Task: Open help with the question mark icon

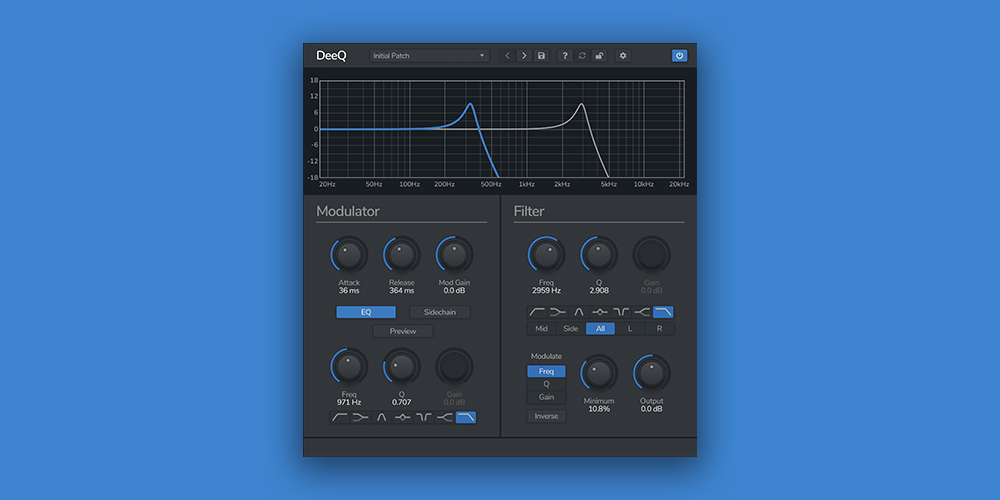Action: coord(565,56)
